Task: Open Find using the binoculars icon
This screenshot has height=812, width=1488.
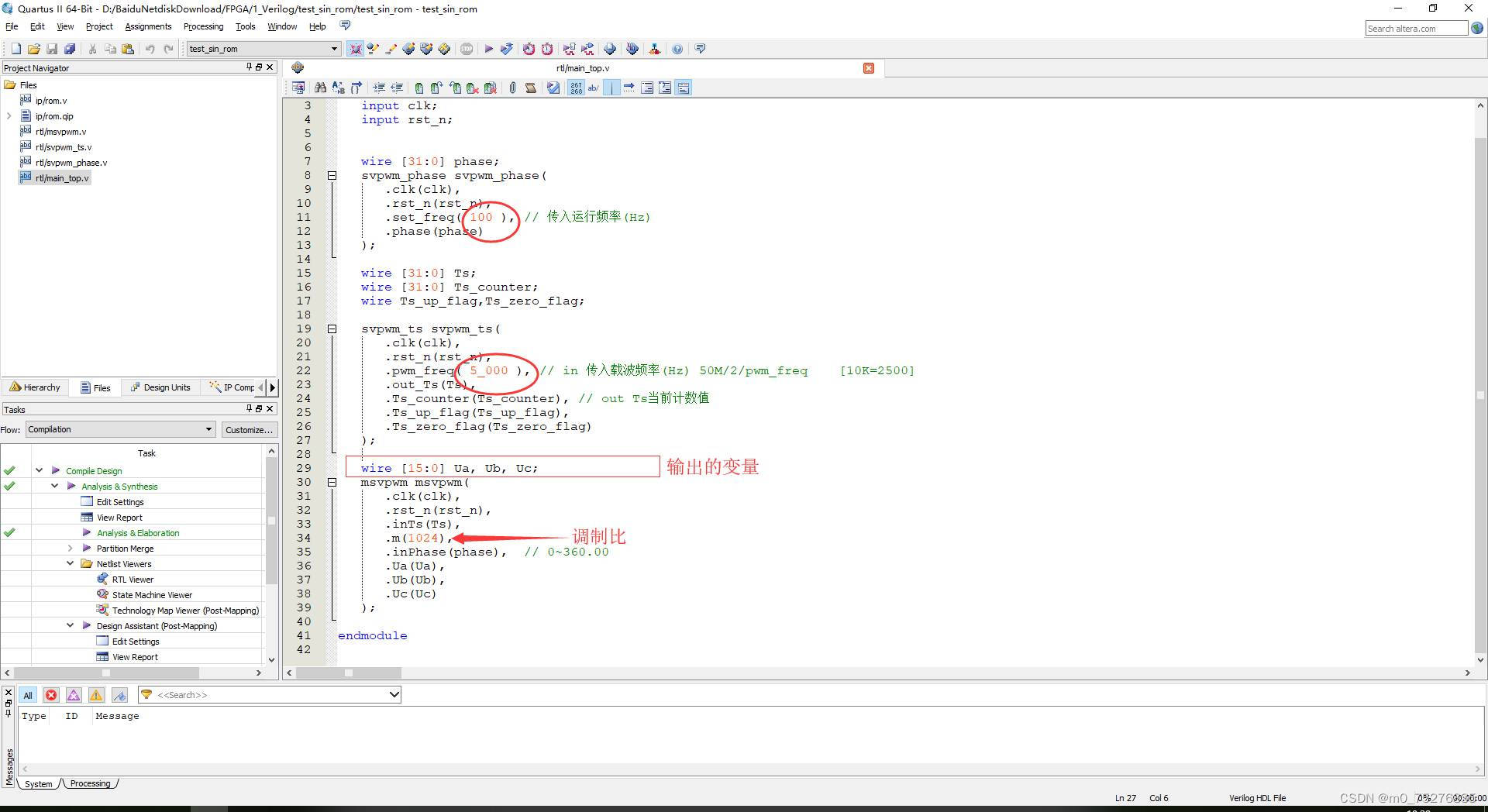Action: 320,87
